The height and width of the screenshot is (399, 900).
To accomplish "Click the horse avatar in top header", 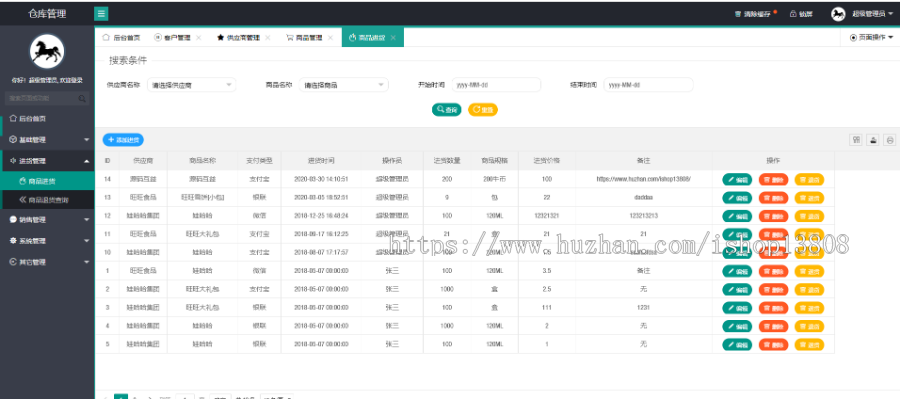I will coord(838,14).
